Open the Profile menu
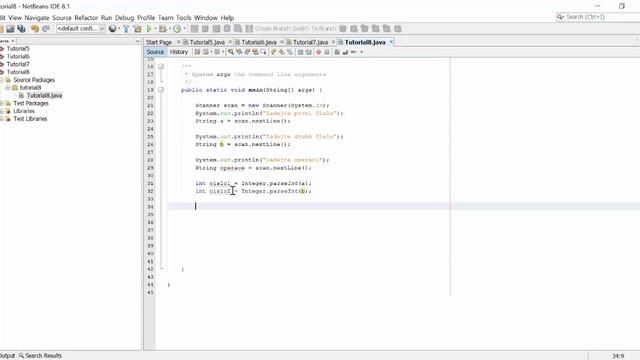 (146, 18)
